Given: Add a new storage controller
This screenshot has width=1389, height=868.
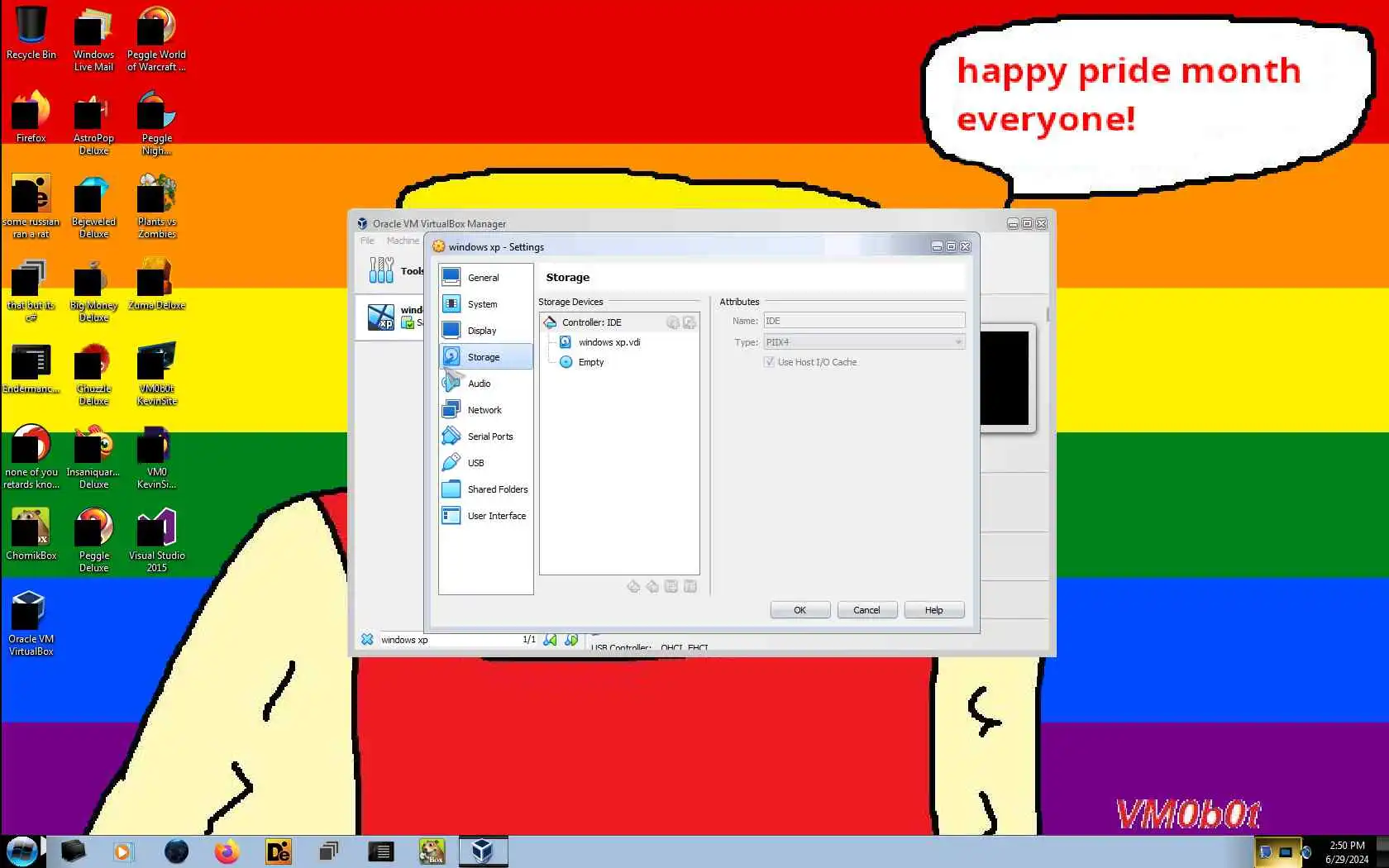Looking at the screenshot, I should [x=633, y=586].
